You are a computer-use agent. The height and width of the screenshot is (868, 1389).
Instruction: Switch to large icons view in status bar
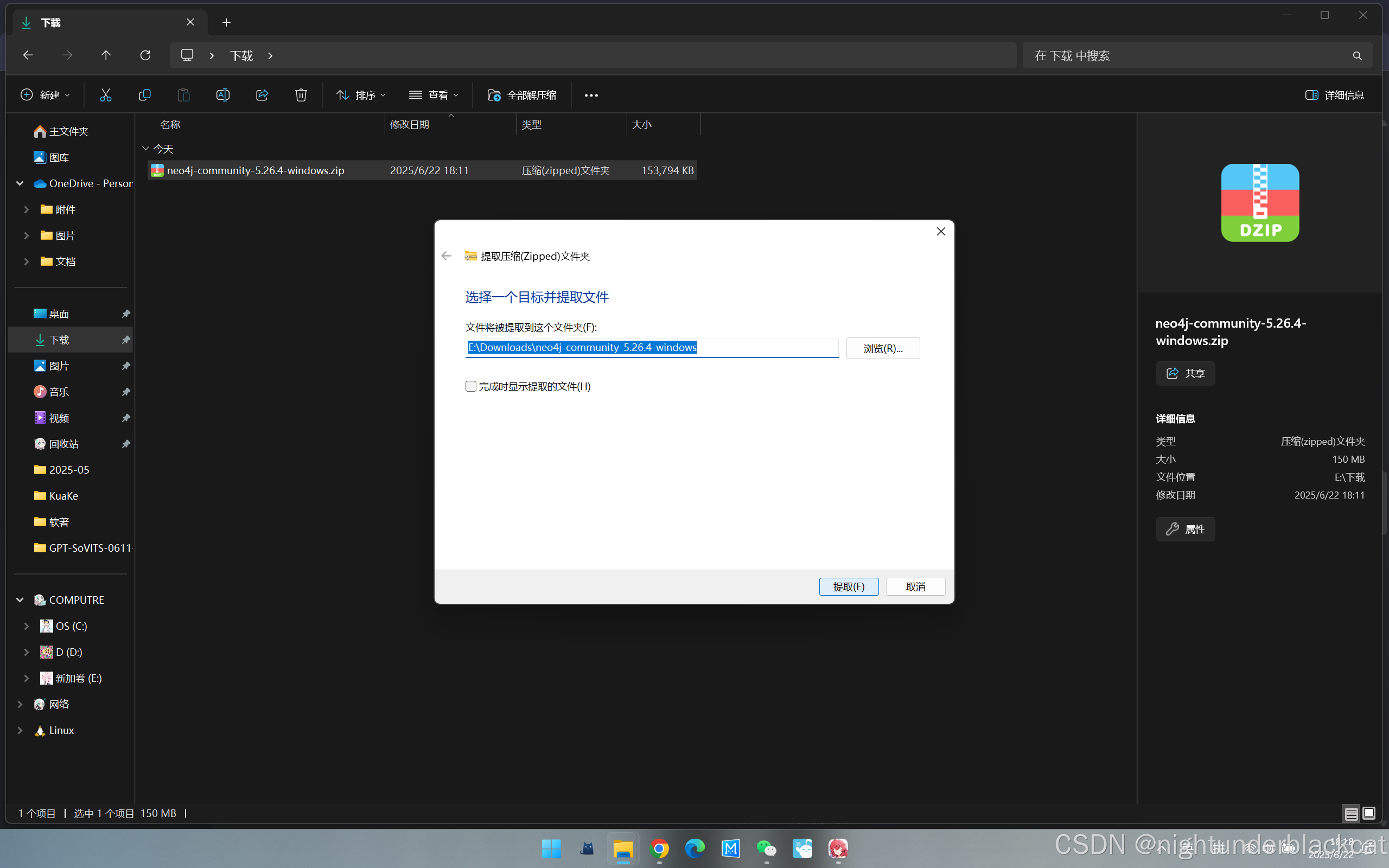(x=1369, y=813)
